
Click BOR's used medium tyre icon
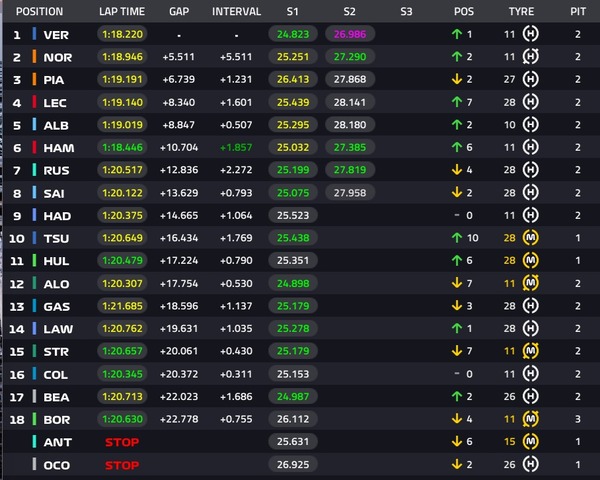click(530, 419)
